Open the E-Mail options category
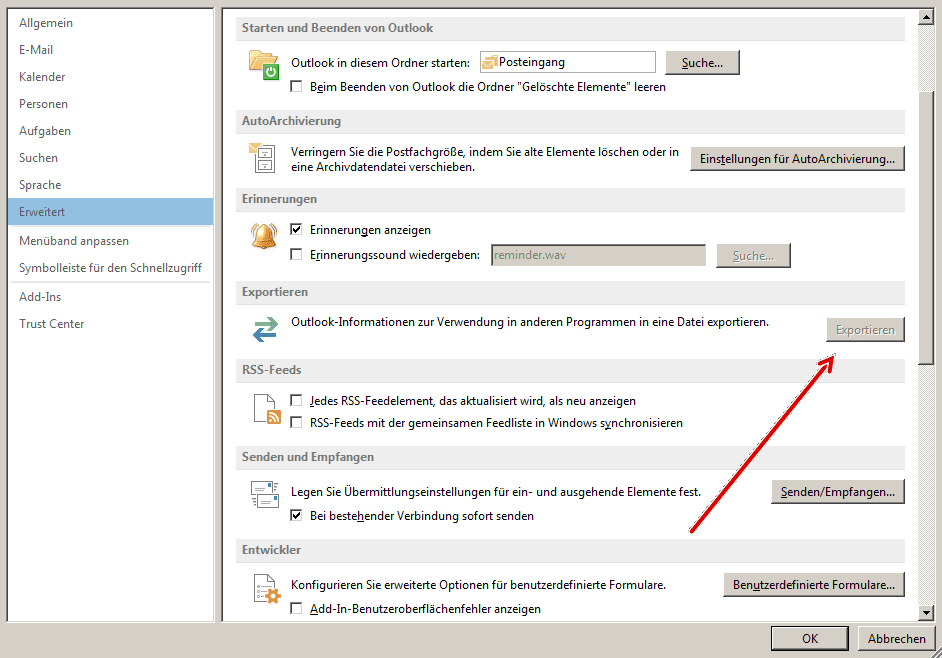This screenshot has height=658, width=942. pos(111,50)
